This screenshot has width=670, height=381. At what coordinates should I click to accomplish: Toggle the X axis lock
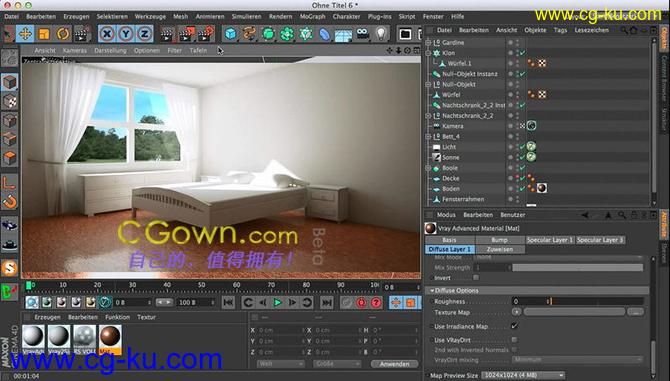click(x=107, y=34)
